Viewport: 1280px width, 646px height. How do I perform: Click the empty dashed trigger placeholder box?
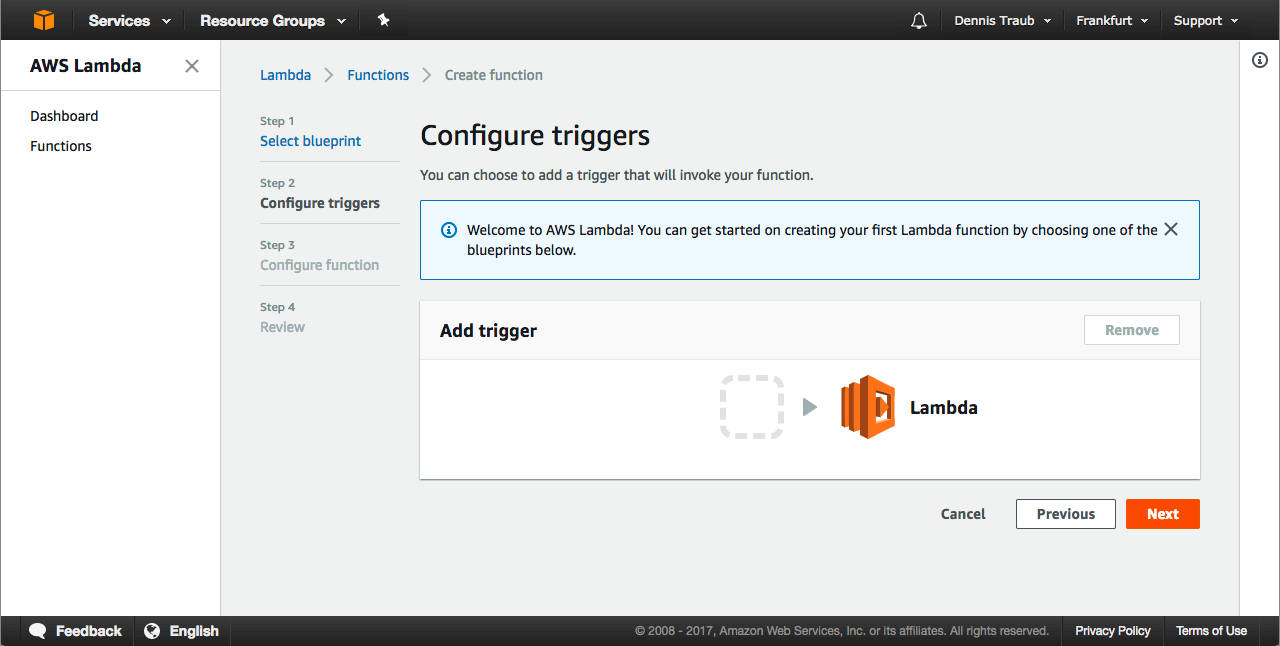click(751, 407)
